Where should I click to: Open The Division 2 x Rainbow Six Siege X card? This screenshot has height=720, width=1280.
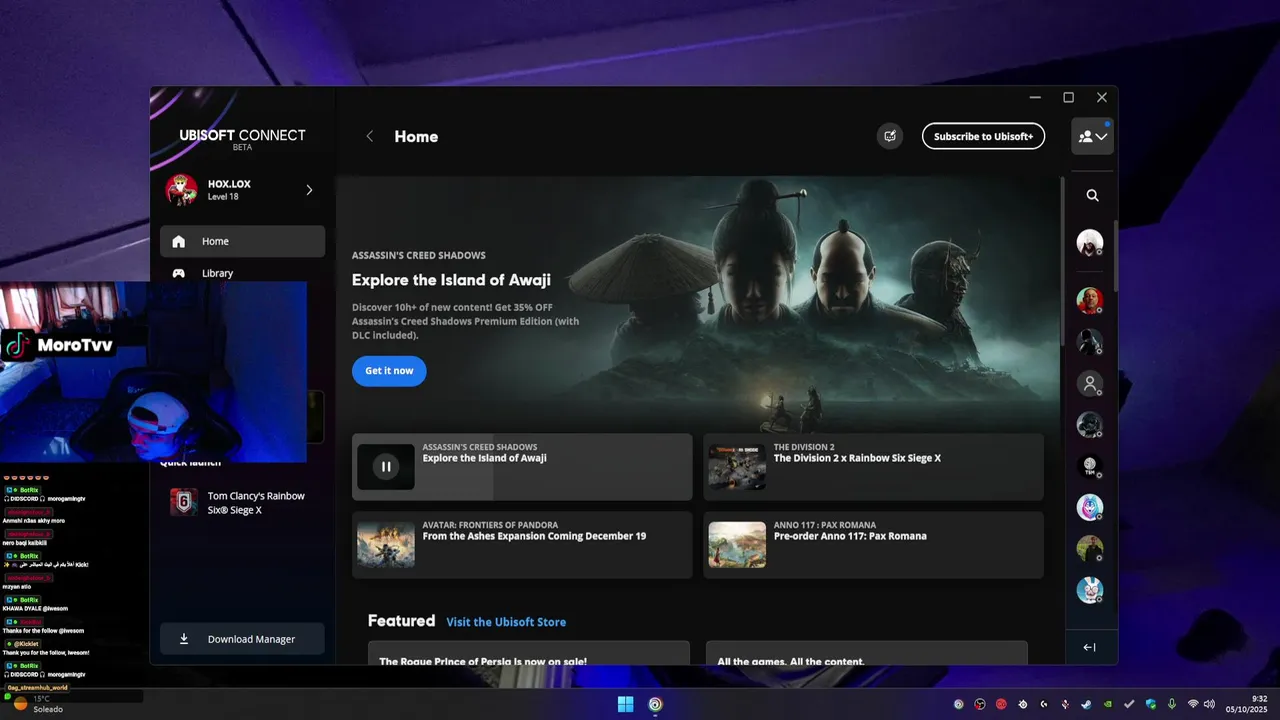[x=873, y=467]
